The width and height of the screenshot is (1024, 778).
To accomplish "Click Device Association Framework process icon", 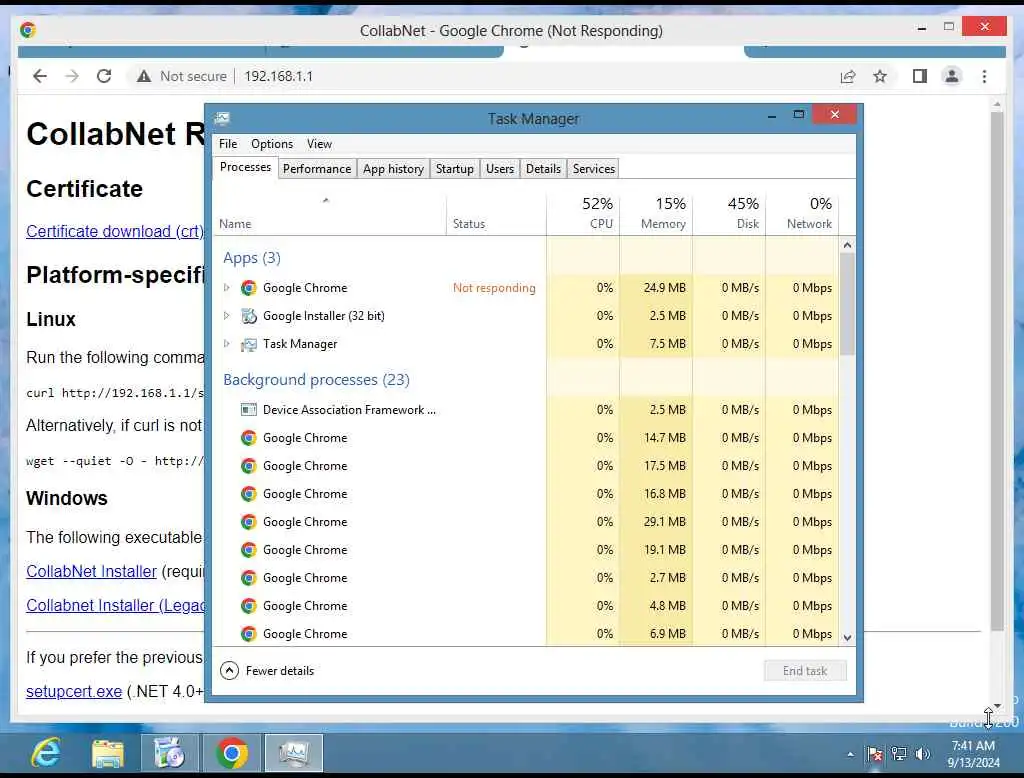I will coord(248,410).
